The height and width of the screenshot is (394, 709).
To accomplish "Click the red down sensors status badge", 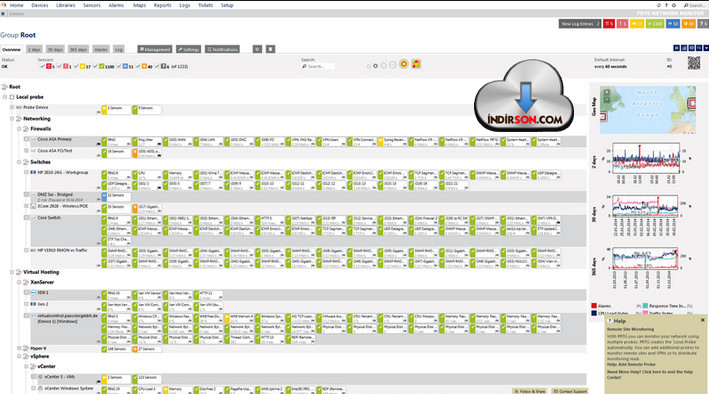I will pyautogui.click(x=609, y=24).
